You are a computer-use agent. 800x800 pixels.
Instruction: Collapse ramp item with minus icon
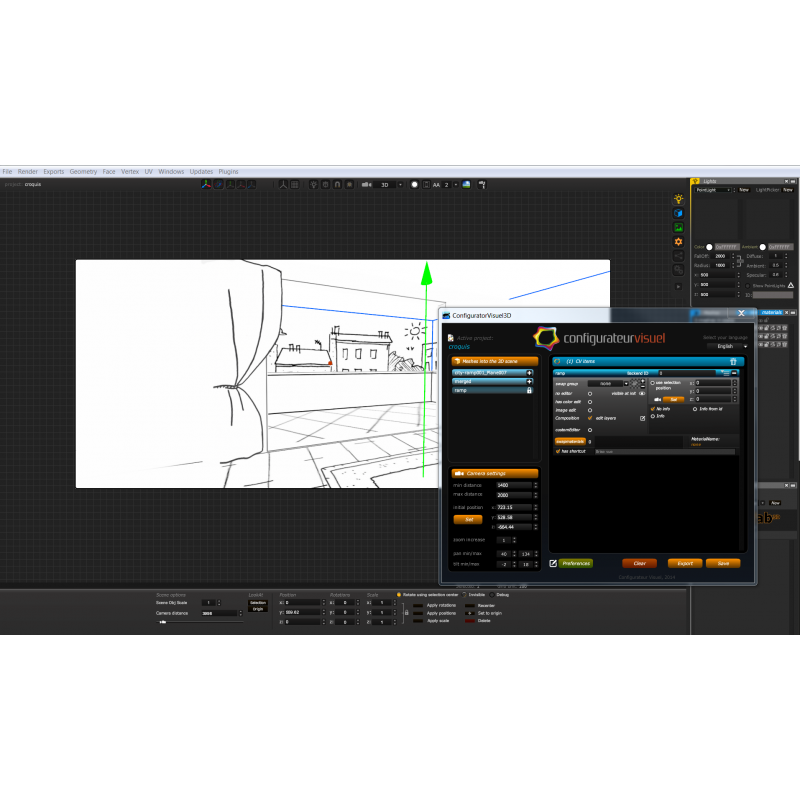coord(734,373)
